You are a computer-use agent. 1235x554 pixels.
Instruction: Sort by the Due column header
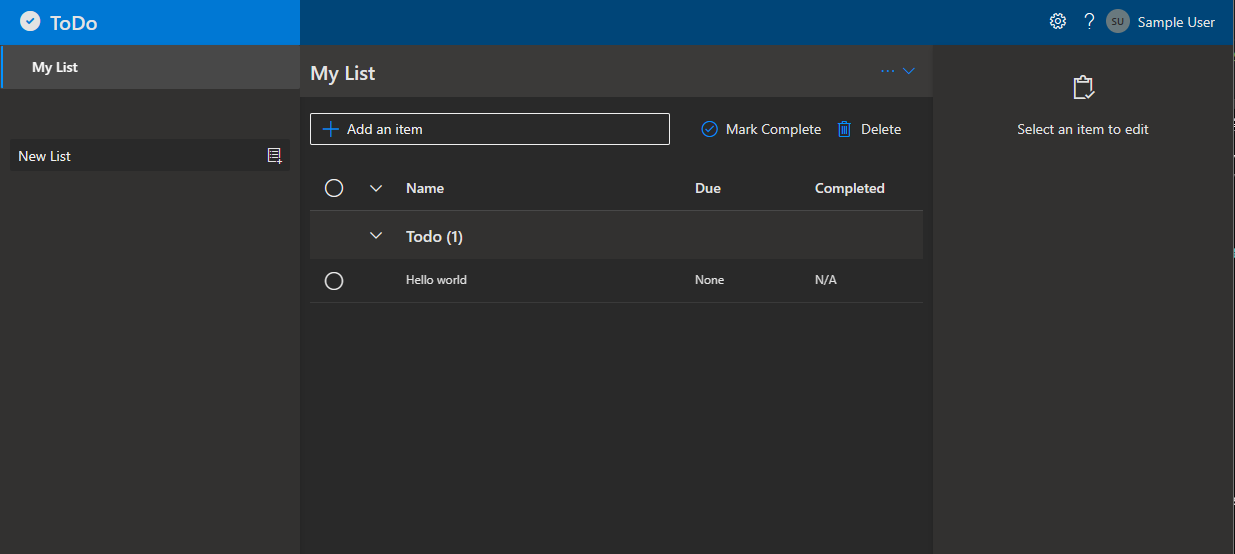pos(708,188)
